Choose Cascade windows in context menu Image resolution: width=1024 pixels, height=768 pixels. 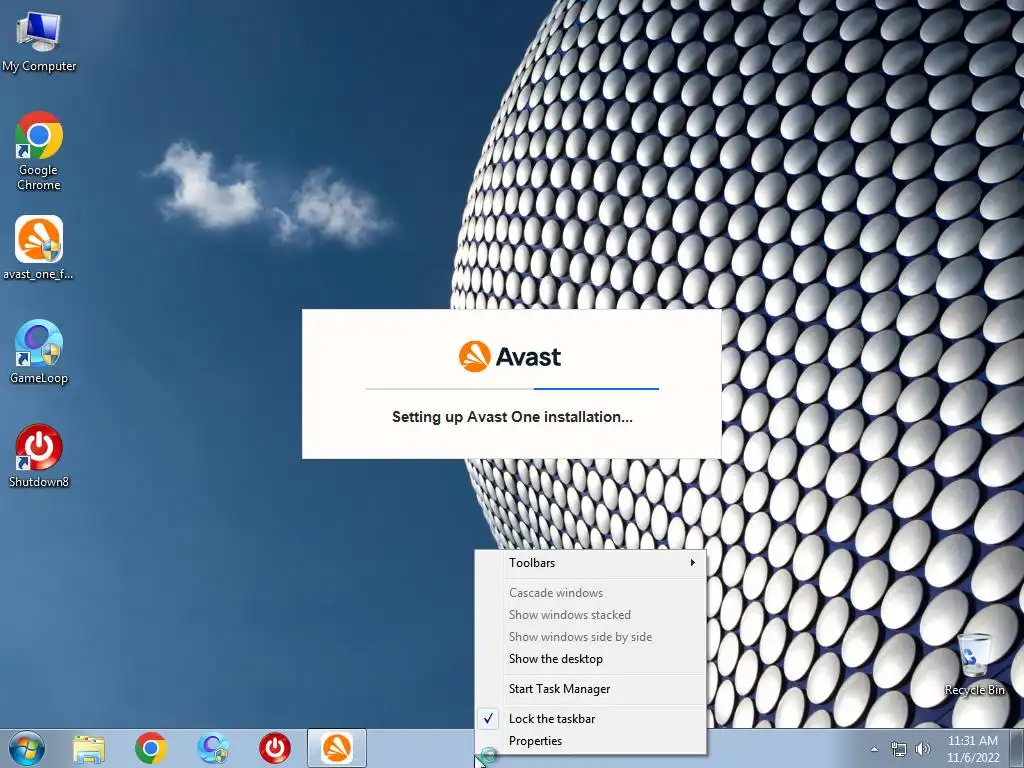point(591,593)
